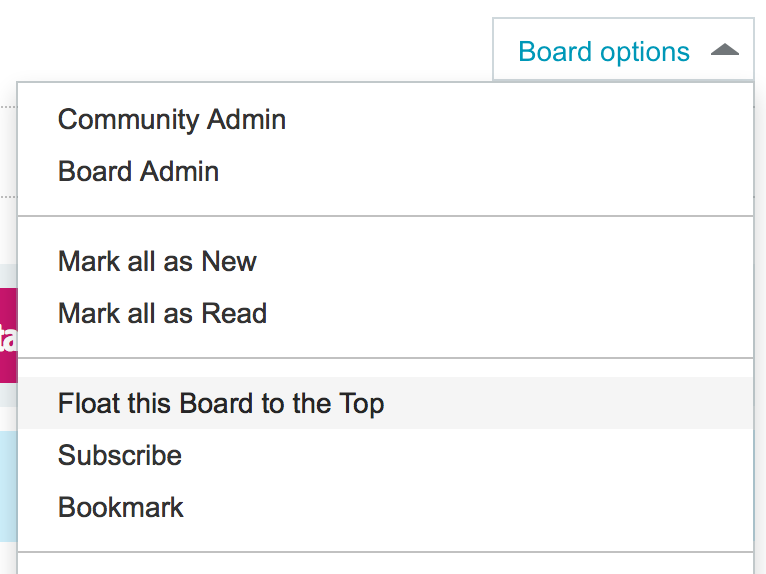Pin board with the highlighted Float option
Viewport: 766px width, 574px height.
221,404
